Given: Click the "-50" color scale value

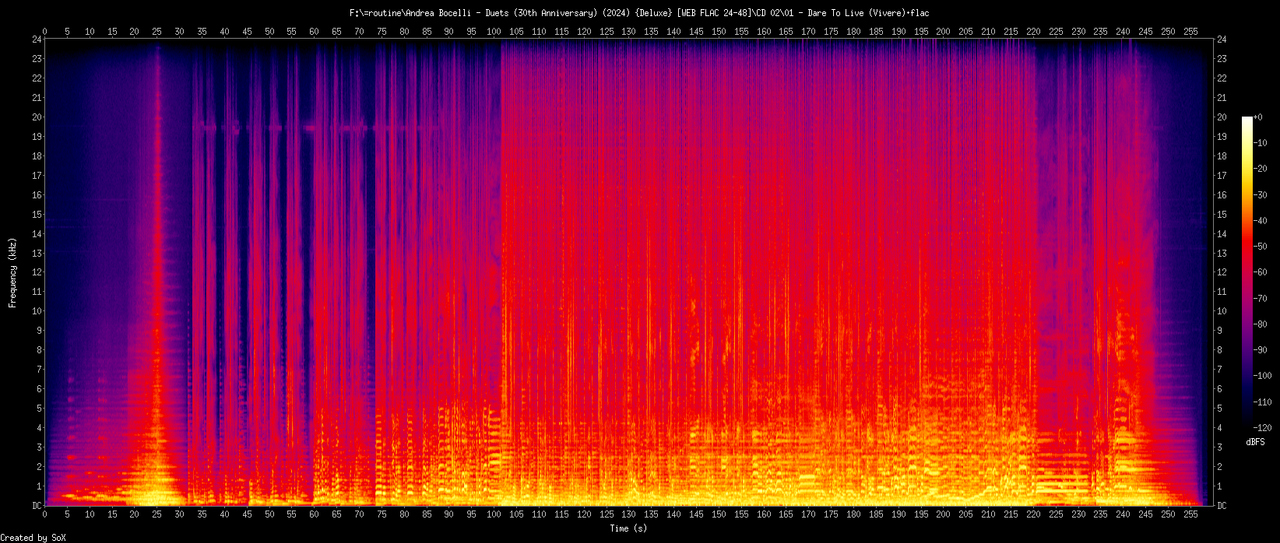Looking at the screenshot, I should click(x=1262, y=247).
